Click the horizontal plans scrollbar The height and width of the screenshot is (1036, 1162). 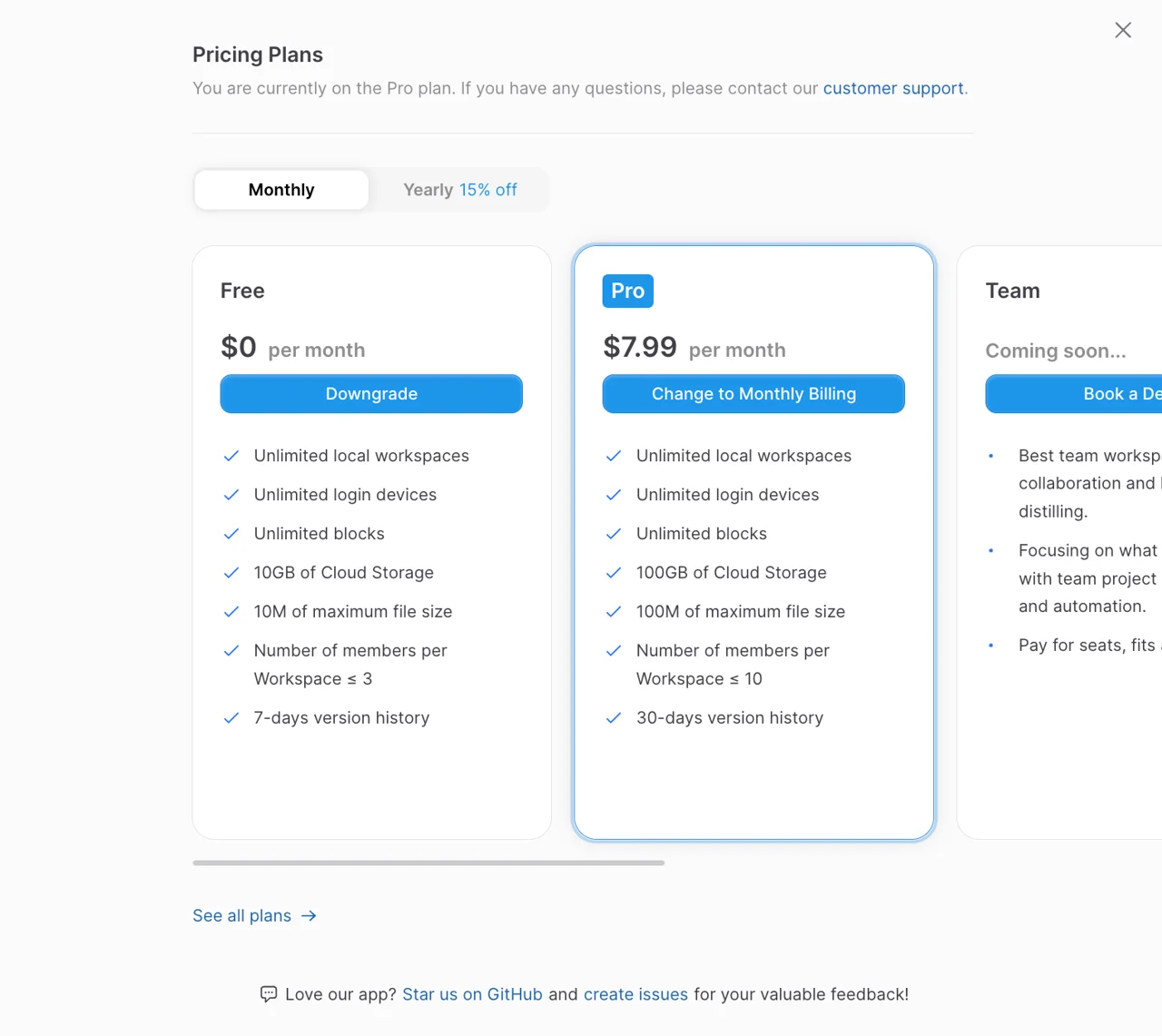(428, 863)
